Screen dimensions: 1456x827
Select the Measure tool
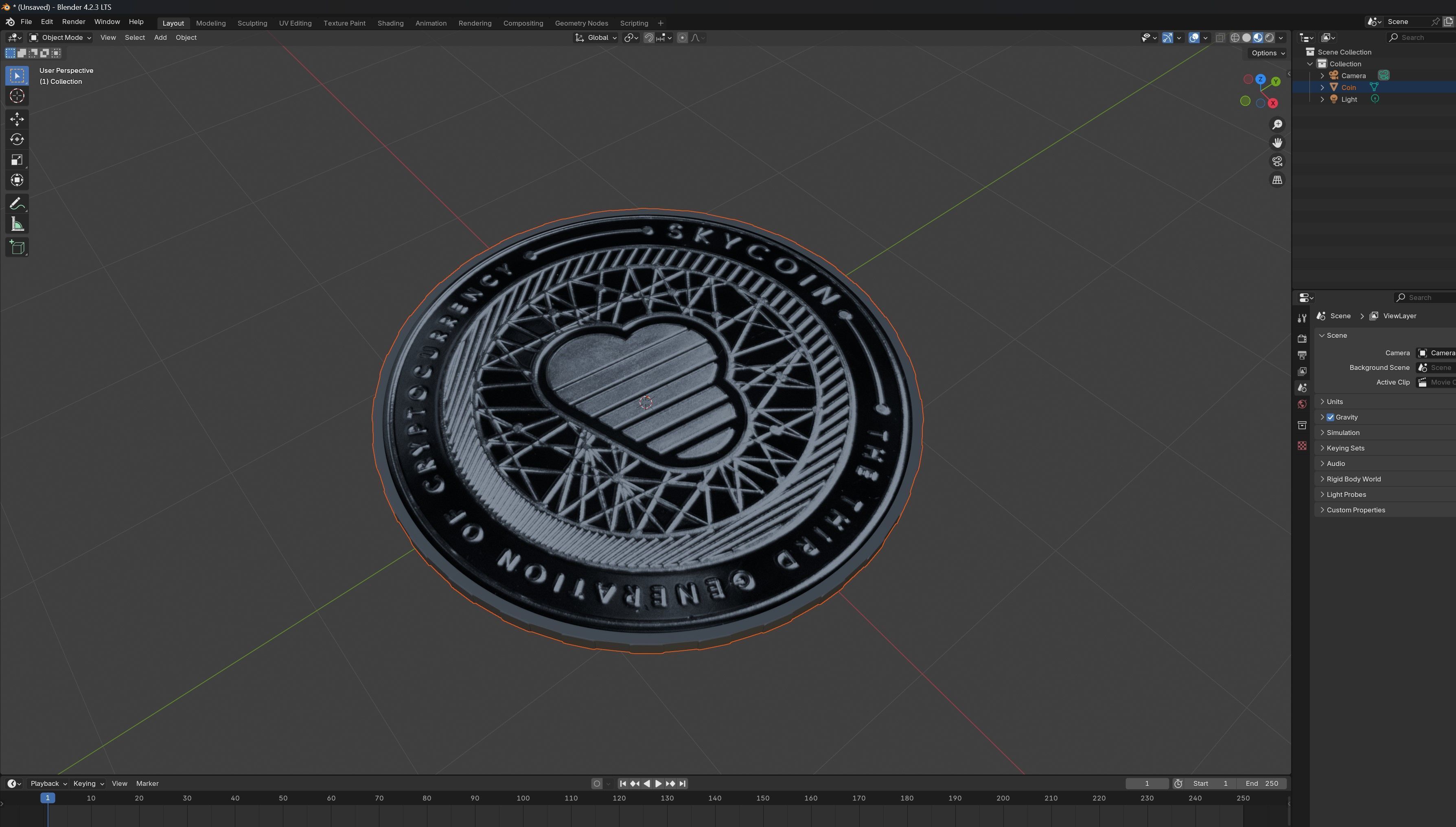(17, 224)
